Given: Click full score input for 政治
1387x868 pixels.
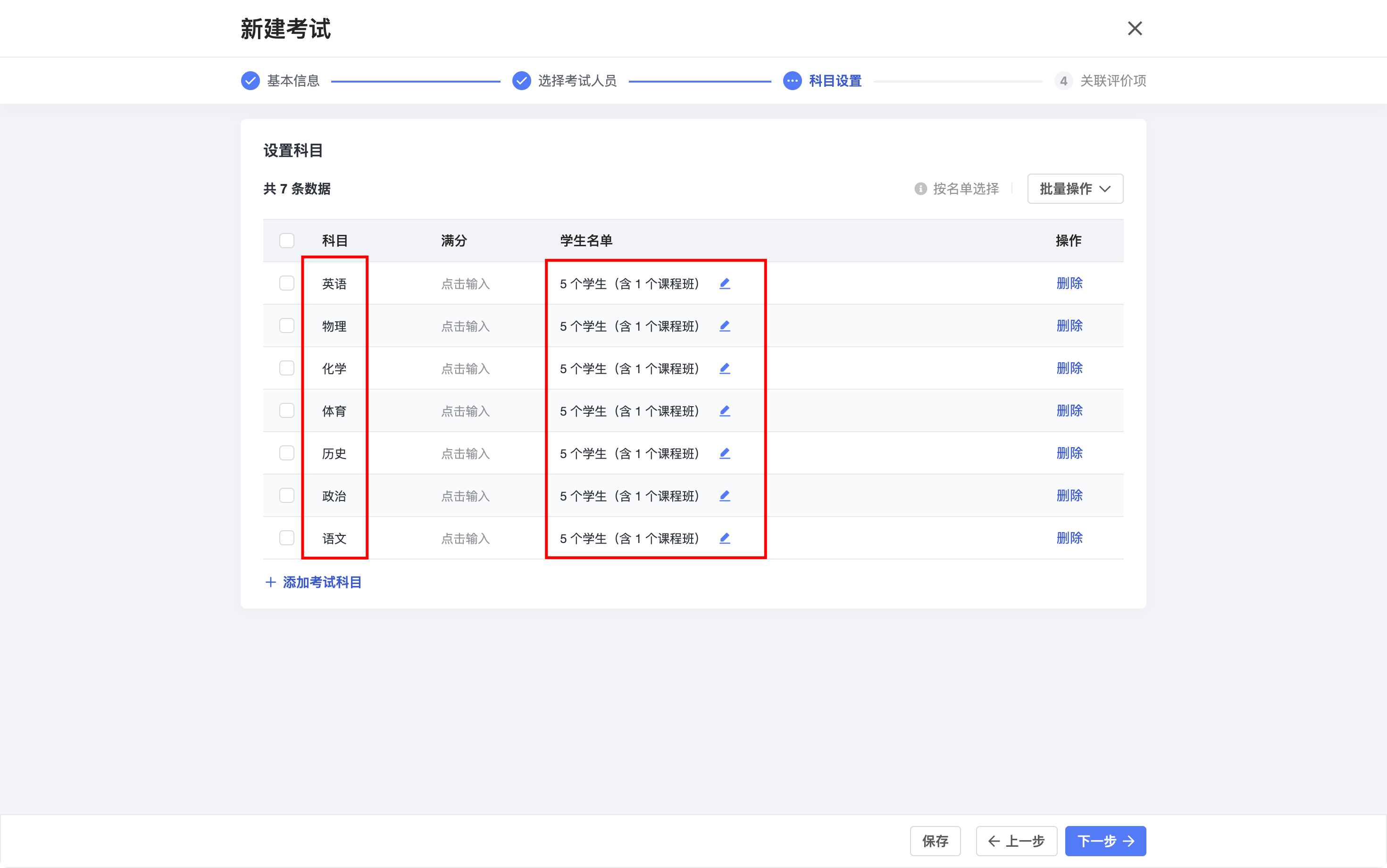Looking at the screenshot, I should (x=466, y=496).
